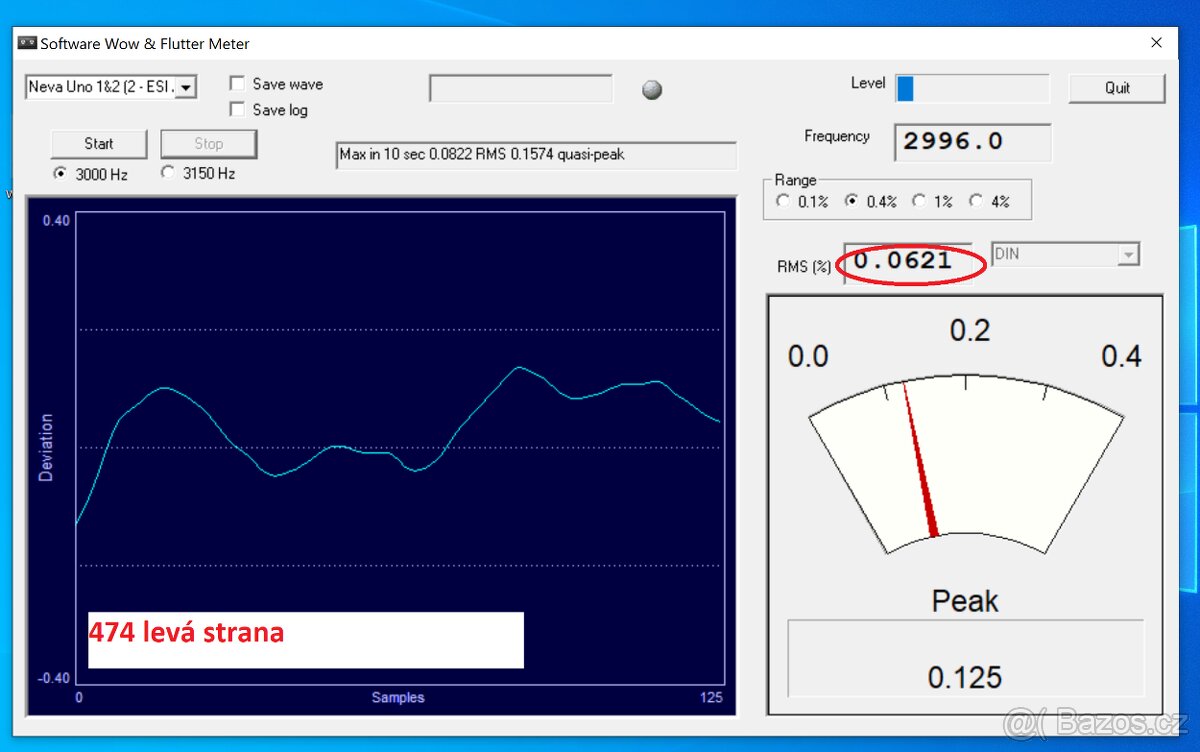Viewport: 1200px width, 752px height.
Task: Click the Frequency readout field showing 2996.0
Action: pyautogui.click(x=972, y=142)
